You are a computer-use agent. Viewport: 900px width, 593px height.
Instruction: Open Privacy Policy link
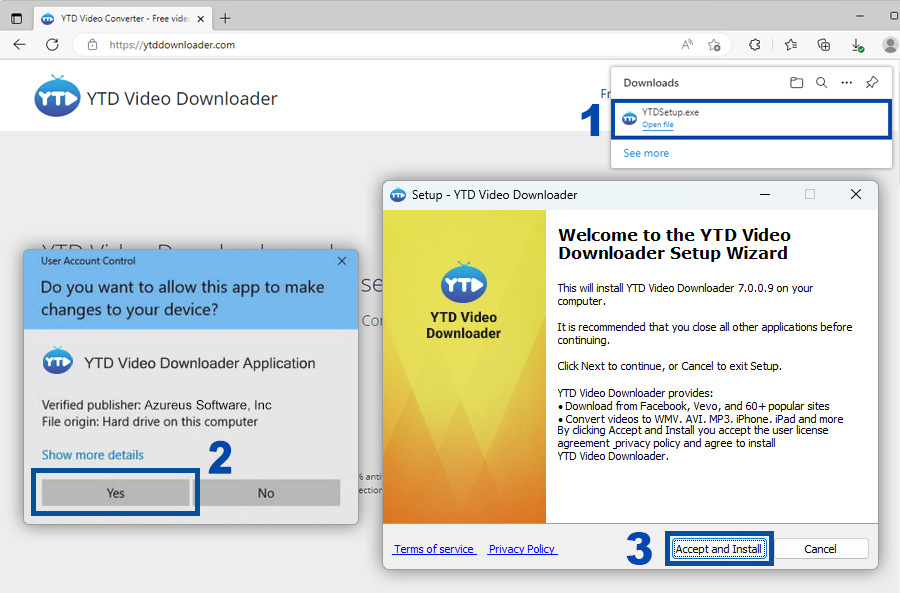(522, 549)
